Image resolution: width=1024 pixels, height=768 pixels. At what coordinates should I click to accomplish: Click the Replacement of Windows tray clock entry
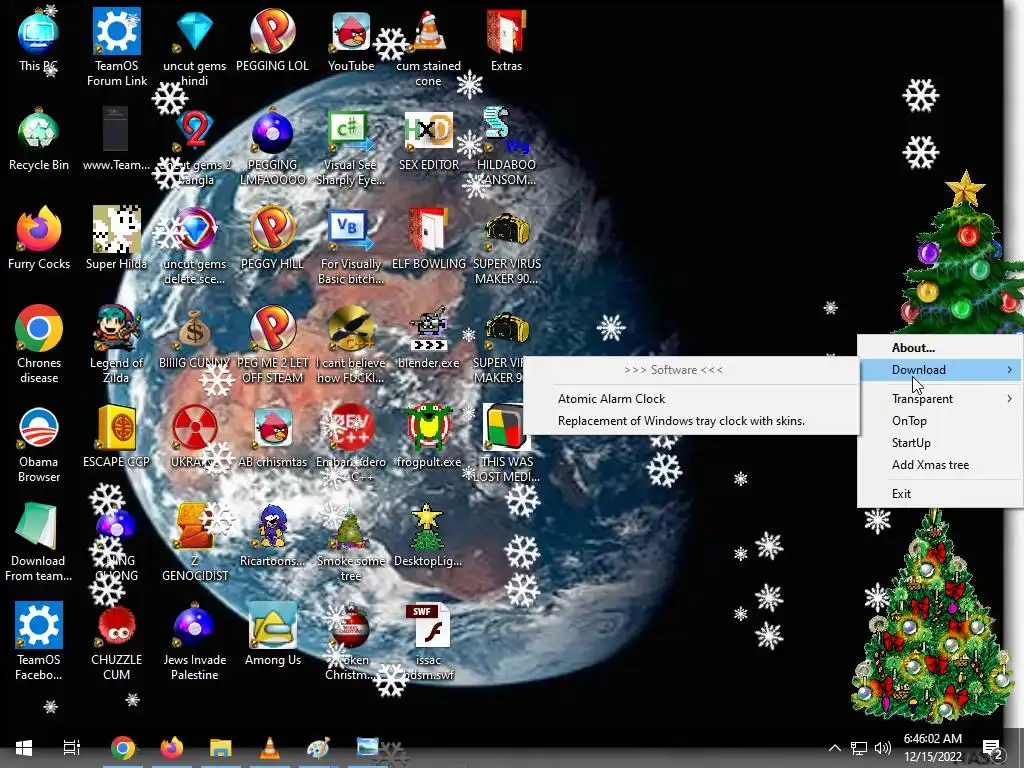[x=691, y=421]
